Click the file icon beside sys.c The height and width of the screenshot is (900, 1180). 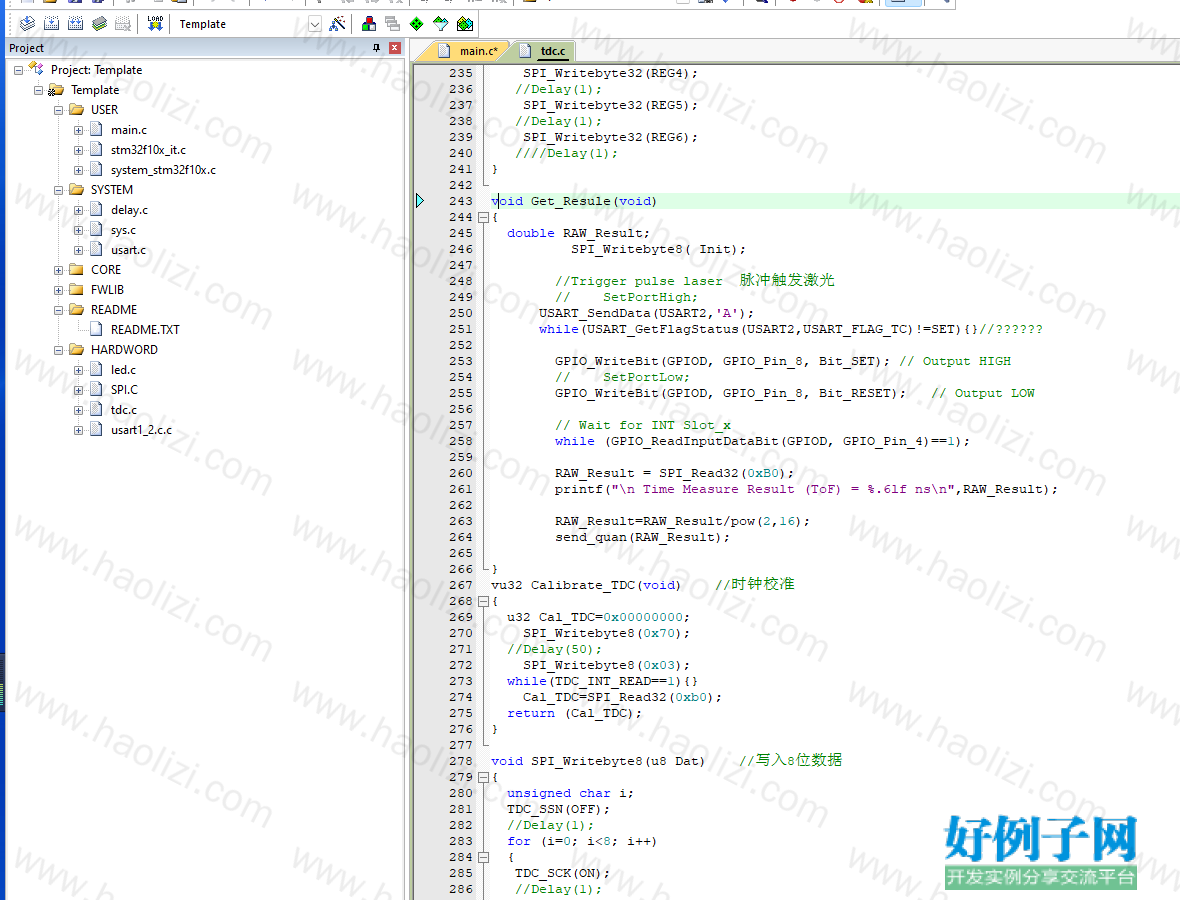click(x=96, y=230)
